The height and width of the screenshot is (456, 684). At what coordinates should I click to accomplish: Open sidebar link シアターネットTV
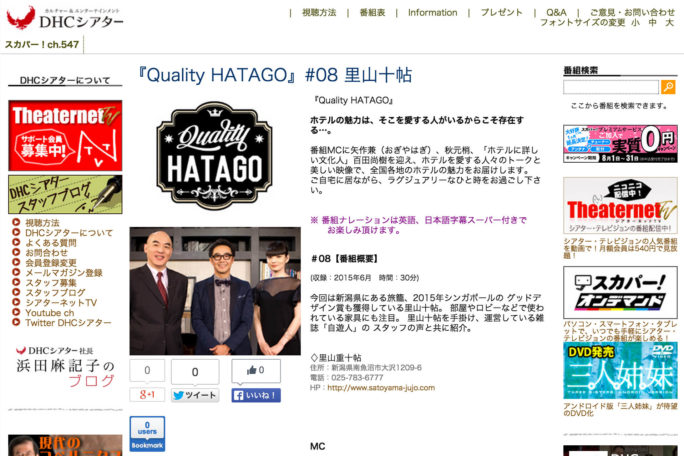tap(61, 303)
